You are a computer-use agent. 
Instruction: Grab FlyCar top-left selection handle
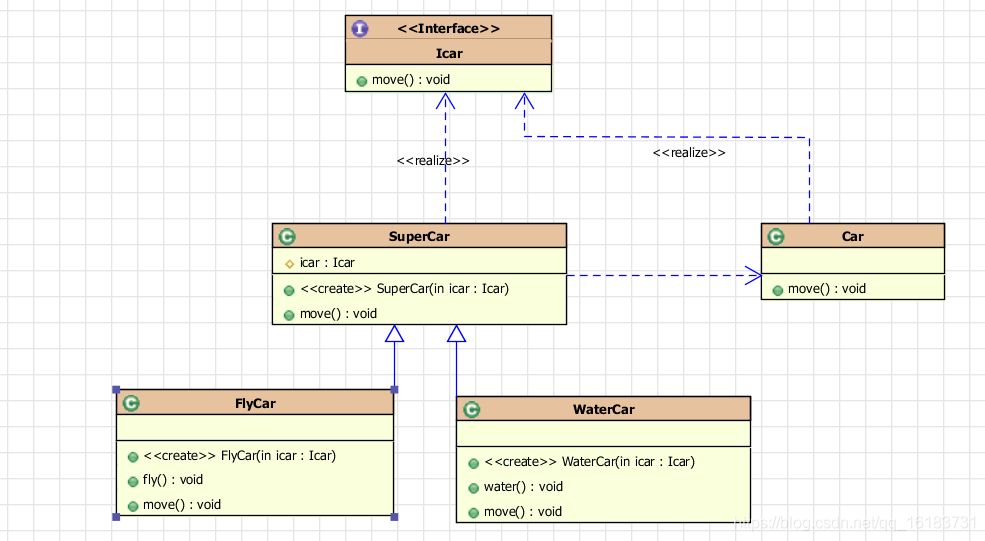click(116, 390)
